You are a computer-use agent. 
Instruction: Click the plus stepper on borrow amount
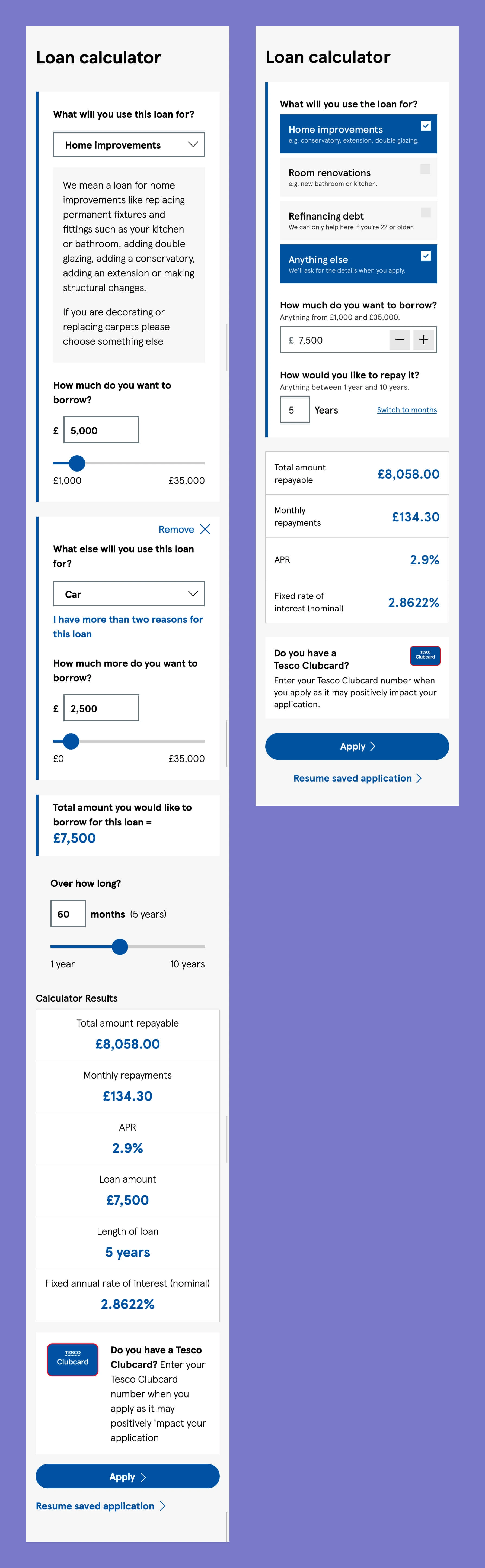coord(423,340)
